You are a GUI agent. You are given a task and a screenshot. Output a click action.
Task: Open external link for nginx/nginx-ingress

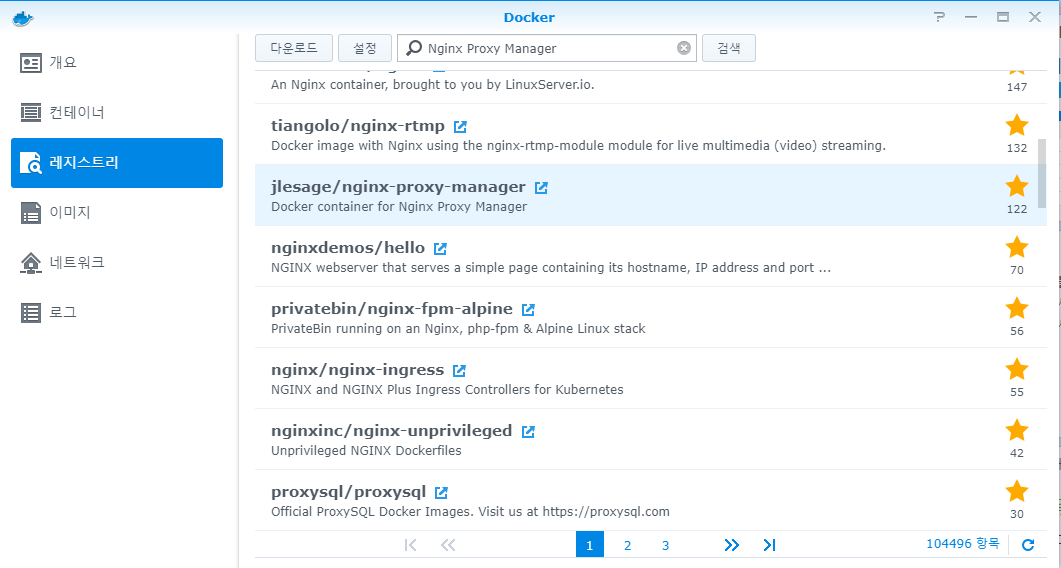pyautogui.click(x=459, y=370)
